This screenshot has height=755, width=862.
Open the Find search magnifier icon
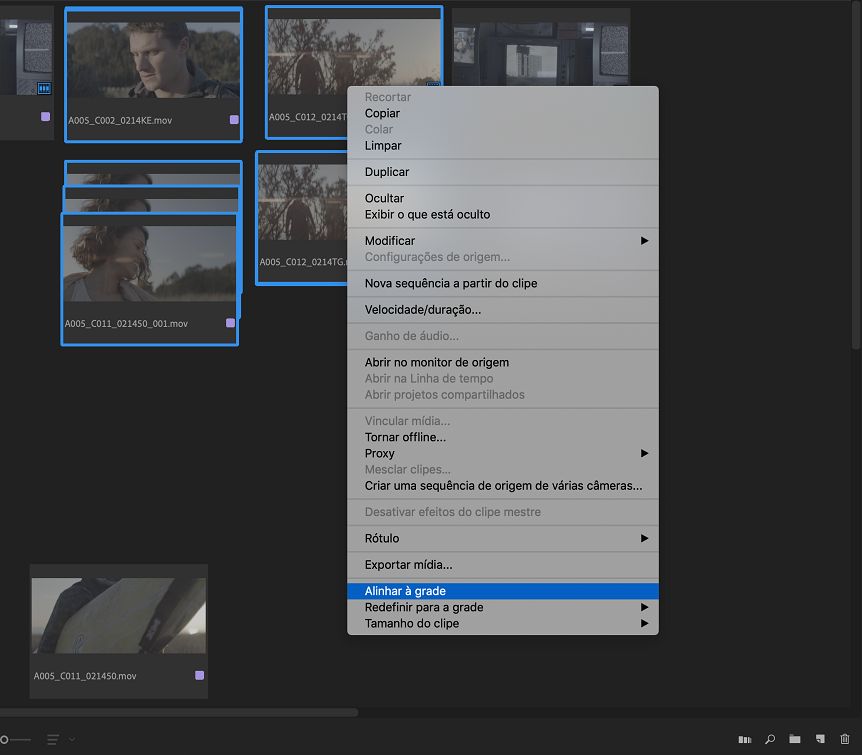770,739
